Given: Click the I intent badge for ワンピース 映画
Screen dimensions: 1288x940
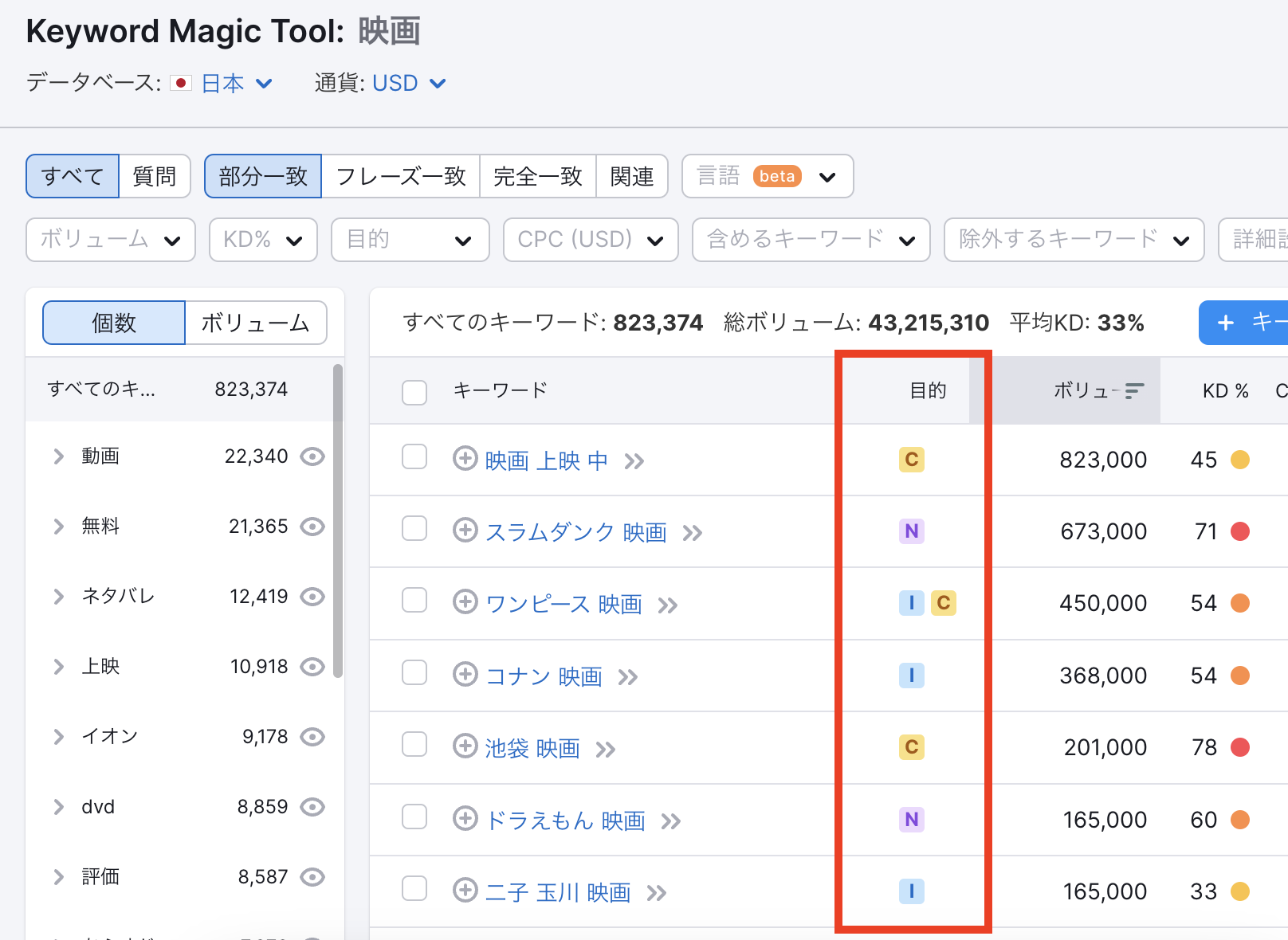Looking at the screenshot, I should [911, 603].
